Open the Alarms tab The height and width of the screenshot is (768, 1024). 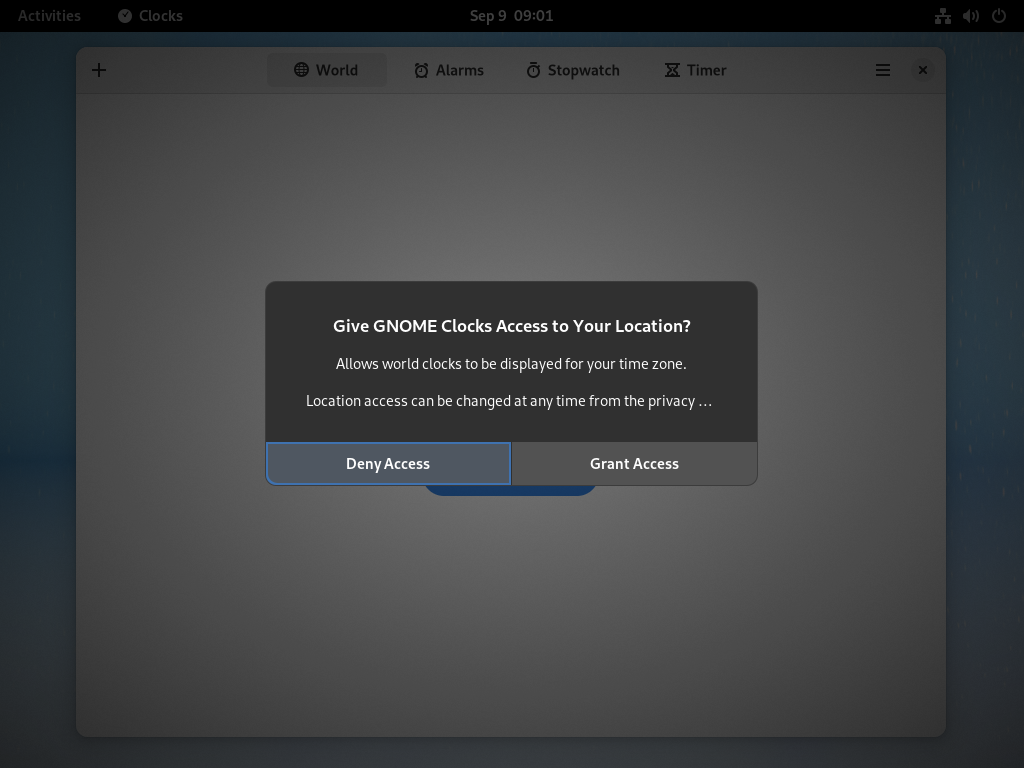click(x=449, y=70)
